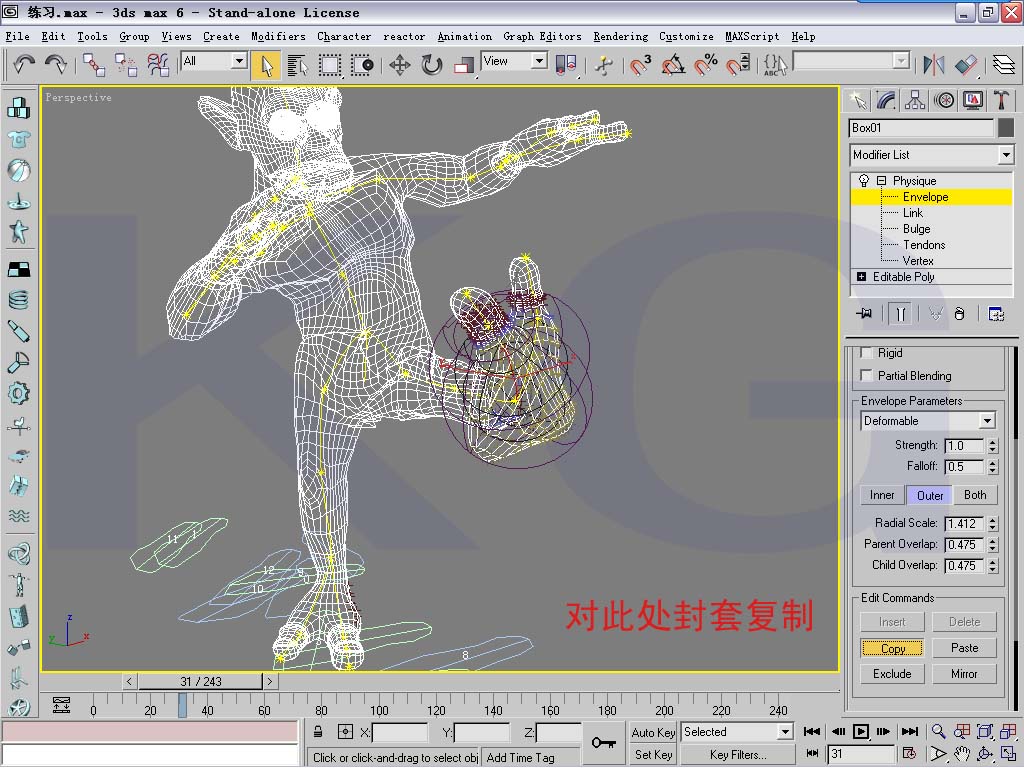Open the Key Filters dialog
The height and width of the screenshot is (768, 1024).
[738, 755]
